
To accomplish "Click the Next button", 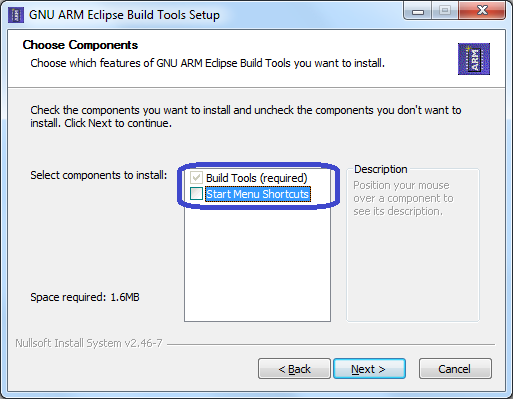I will coord(369,369).
